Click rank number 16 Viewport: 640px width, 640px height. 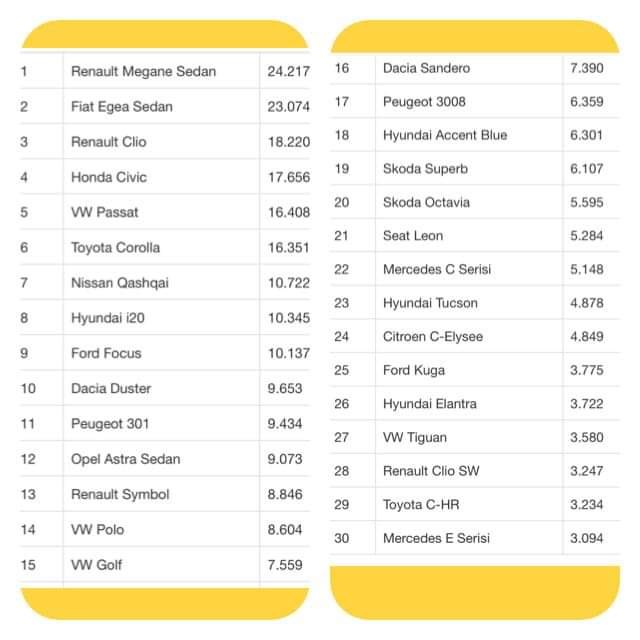pos(342,68)
